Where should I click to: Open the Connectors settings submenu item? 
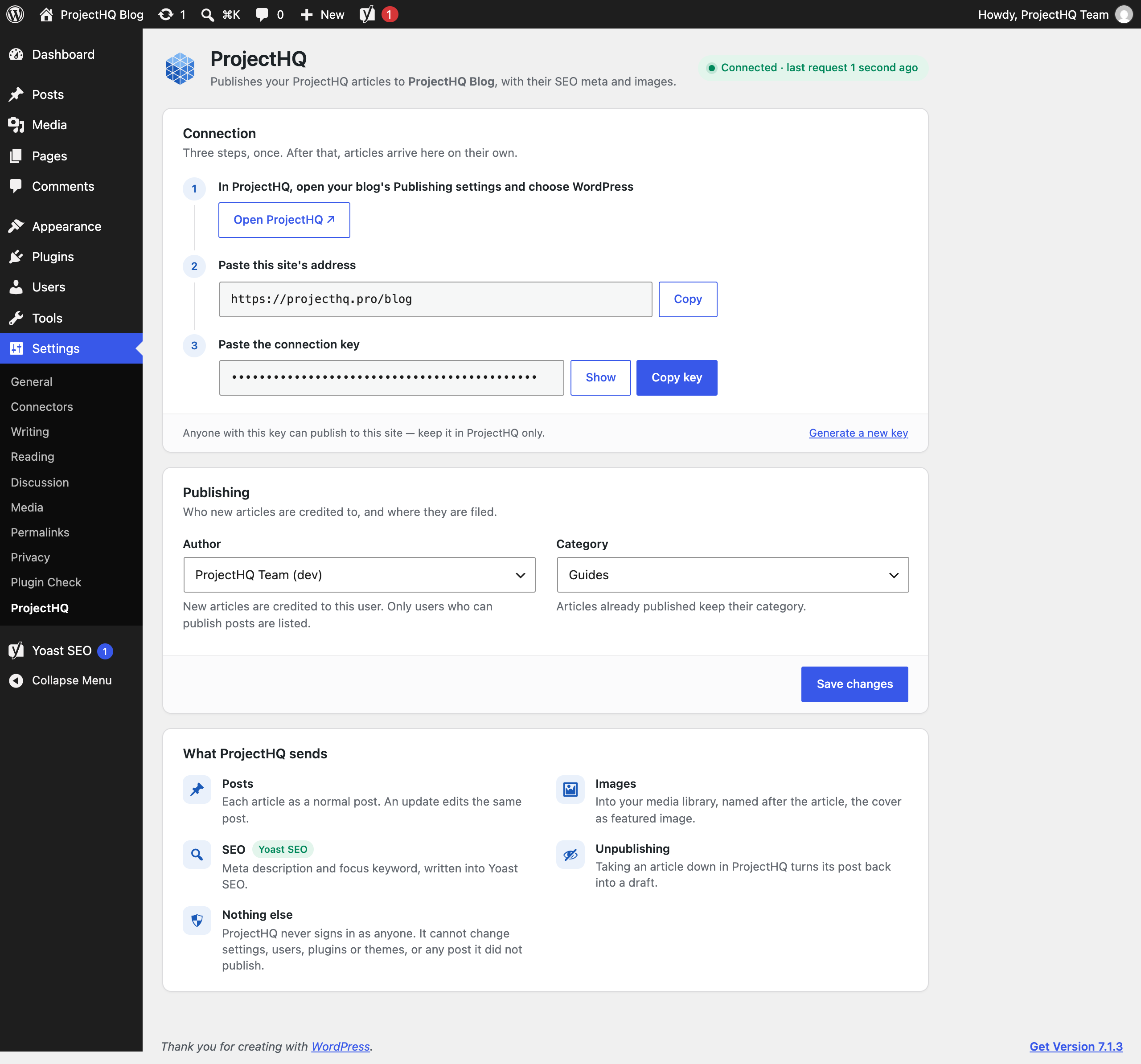click(42, 406)
